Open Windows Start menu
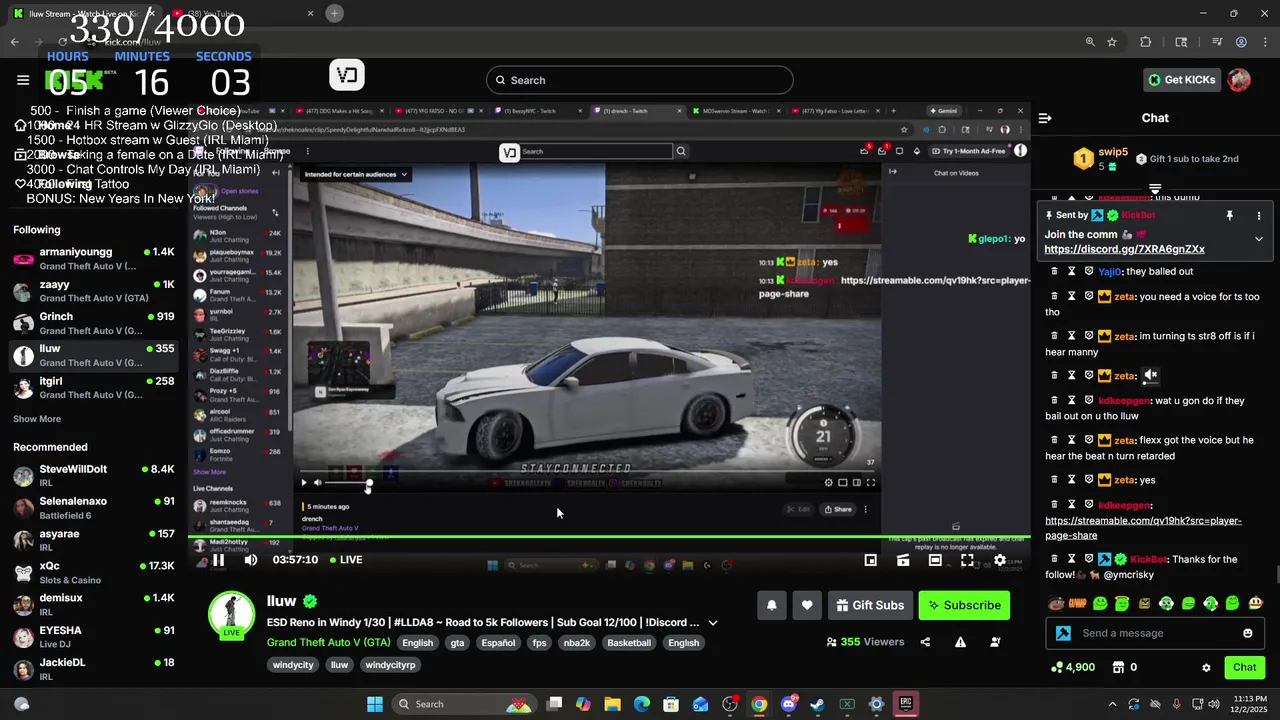Screen dimensions: 1280x720 coord(375,704)
